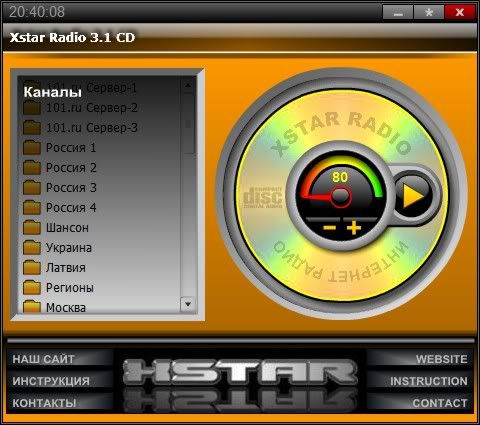Select the Латвия channel label
The image size is (480, 425).
coord(66,268)
